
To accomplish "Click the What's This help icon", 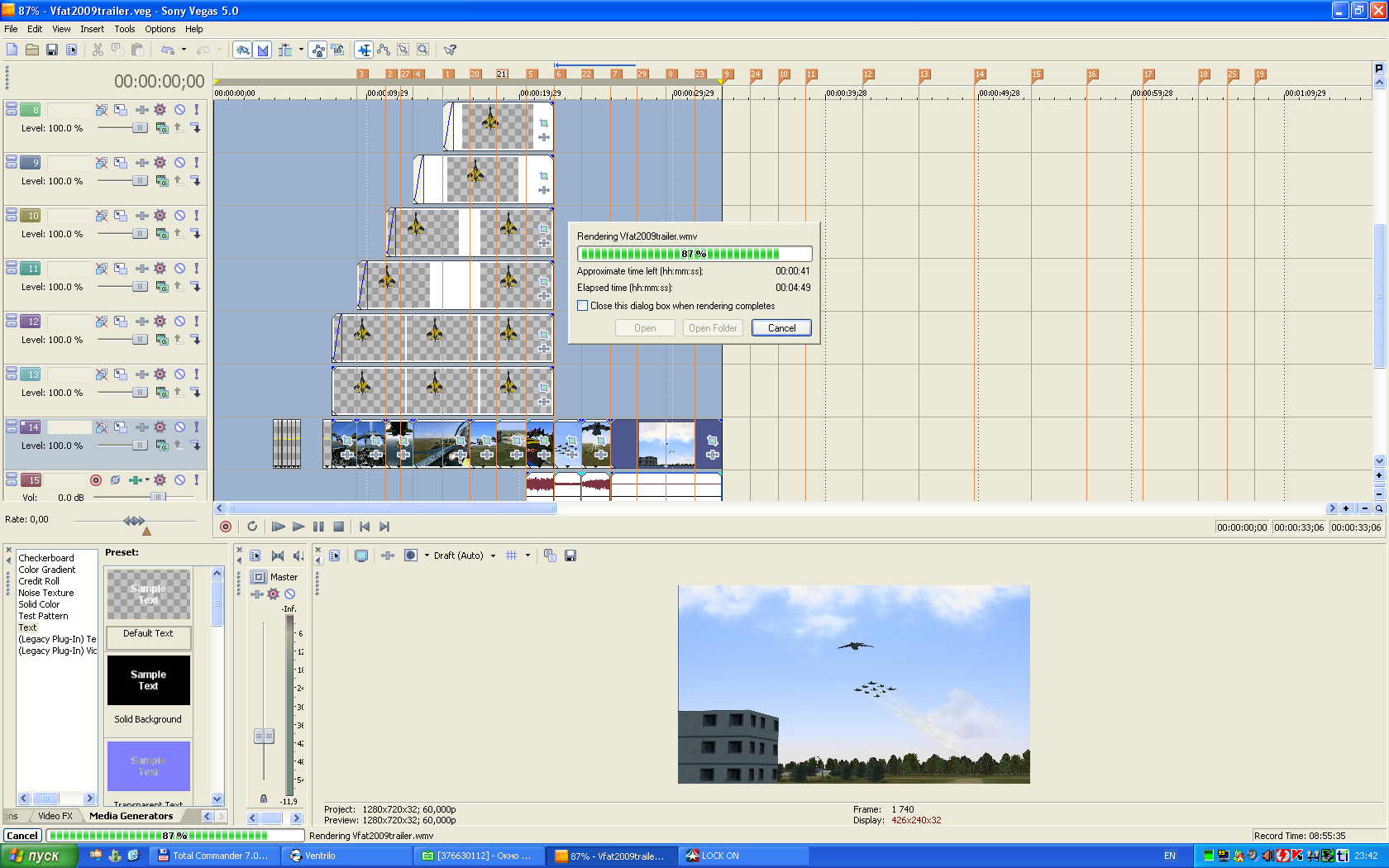I will click(x=450, y=50).
